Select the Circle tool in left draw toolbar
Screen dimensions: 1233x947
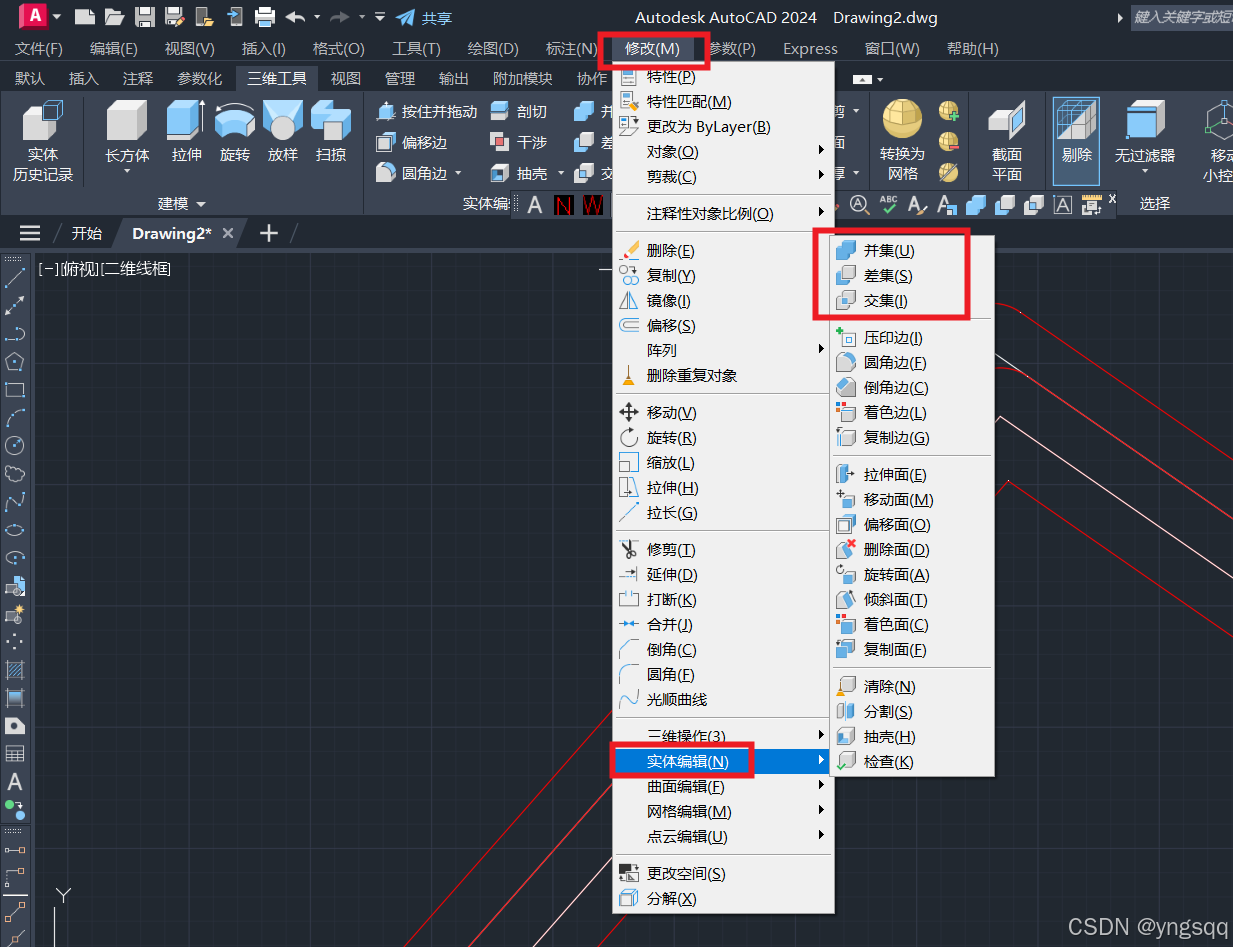15,446
